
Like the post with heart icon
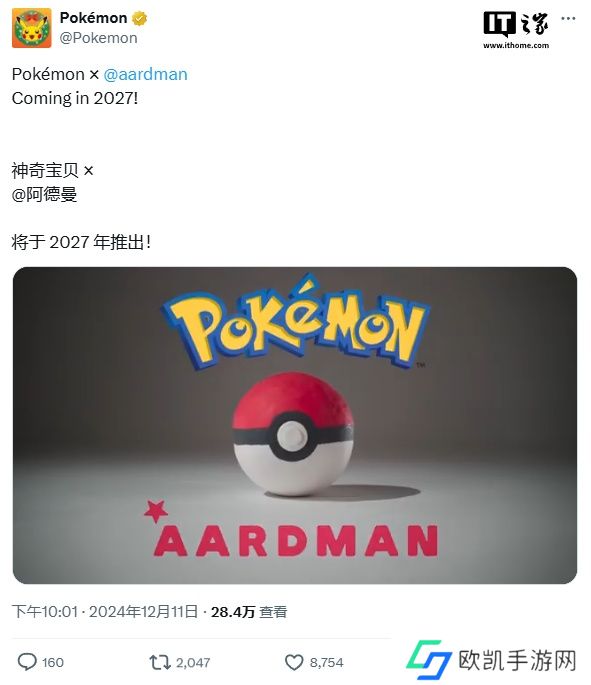[x=294, y=662]
